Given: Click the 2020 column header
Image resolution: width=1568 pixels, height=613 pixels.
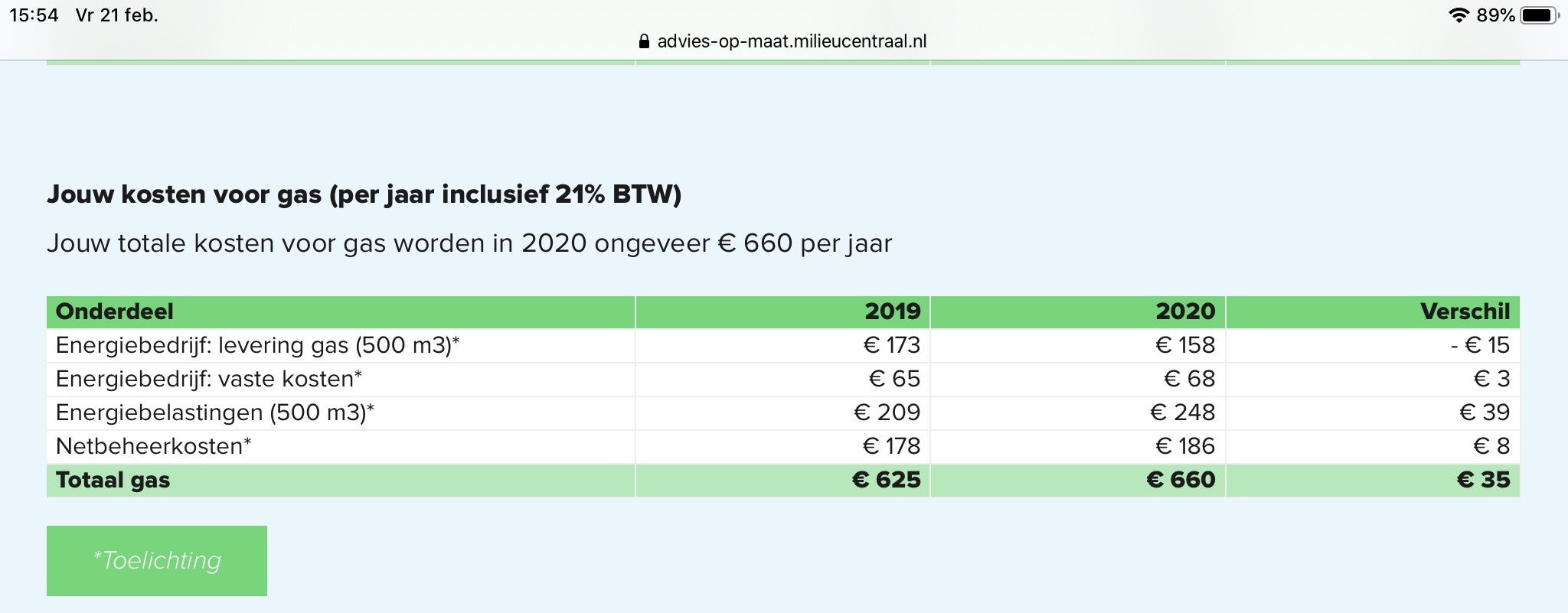Looking at the screenshot, I should [x=1185, y=311].
